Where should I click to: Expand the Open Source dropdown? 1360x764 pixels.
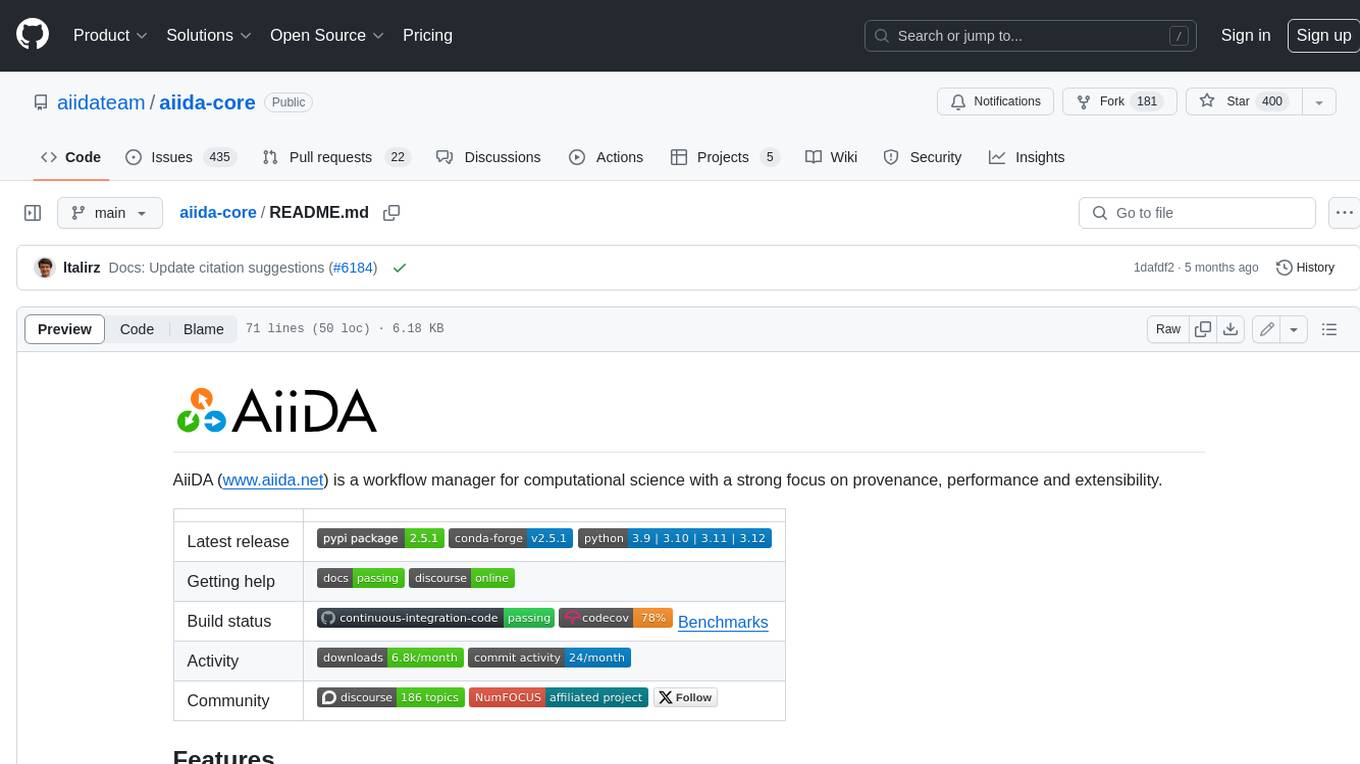point(327,35)
